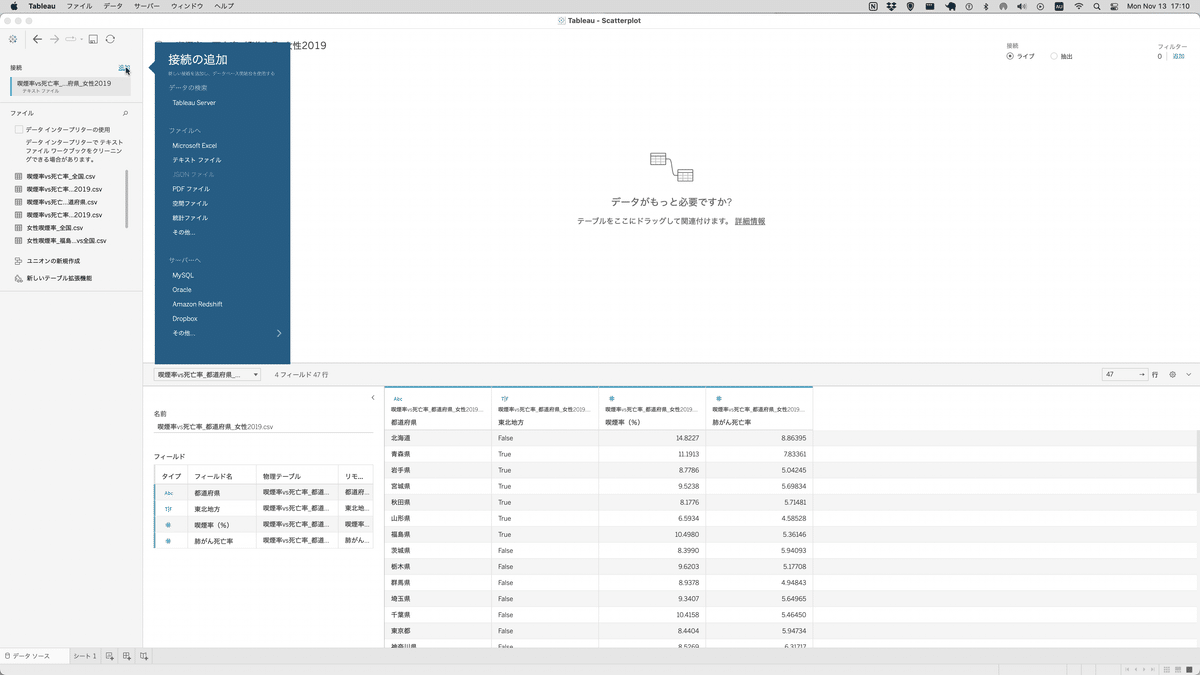Screen dimensions: 1200x675
Task: Open the サーバー menu
Action: point(147,6)
